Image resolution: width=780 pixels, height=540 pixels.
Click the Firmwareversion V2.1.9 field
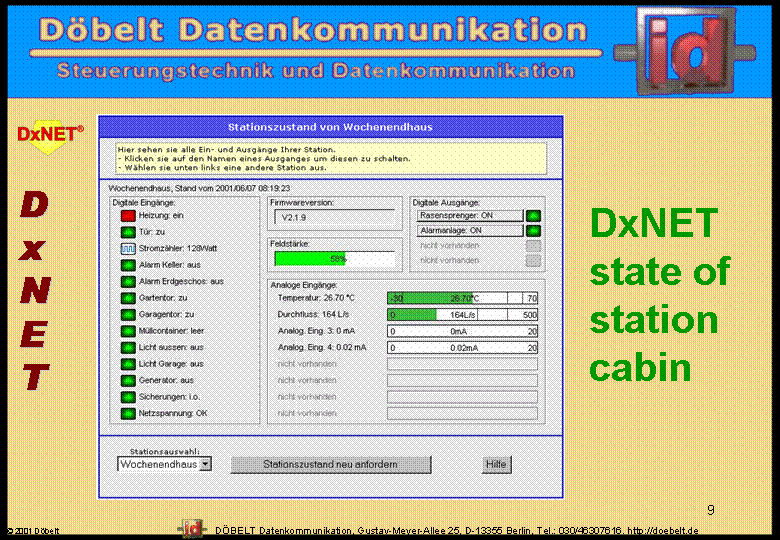pos(335,217)
